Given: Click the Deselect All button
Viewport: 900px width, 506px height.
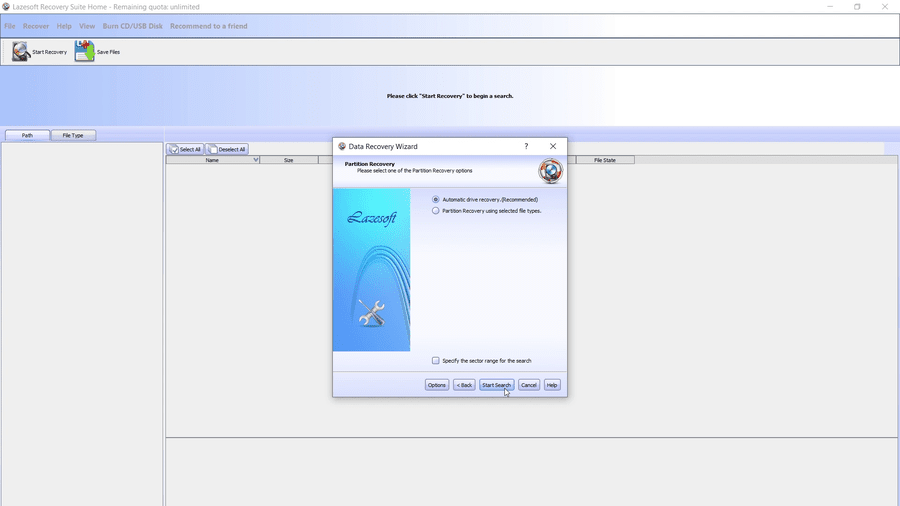Looking at the screenshot, I should coord(227,149).
